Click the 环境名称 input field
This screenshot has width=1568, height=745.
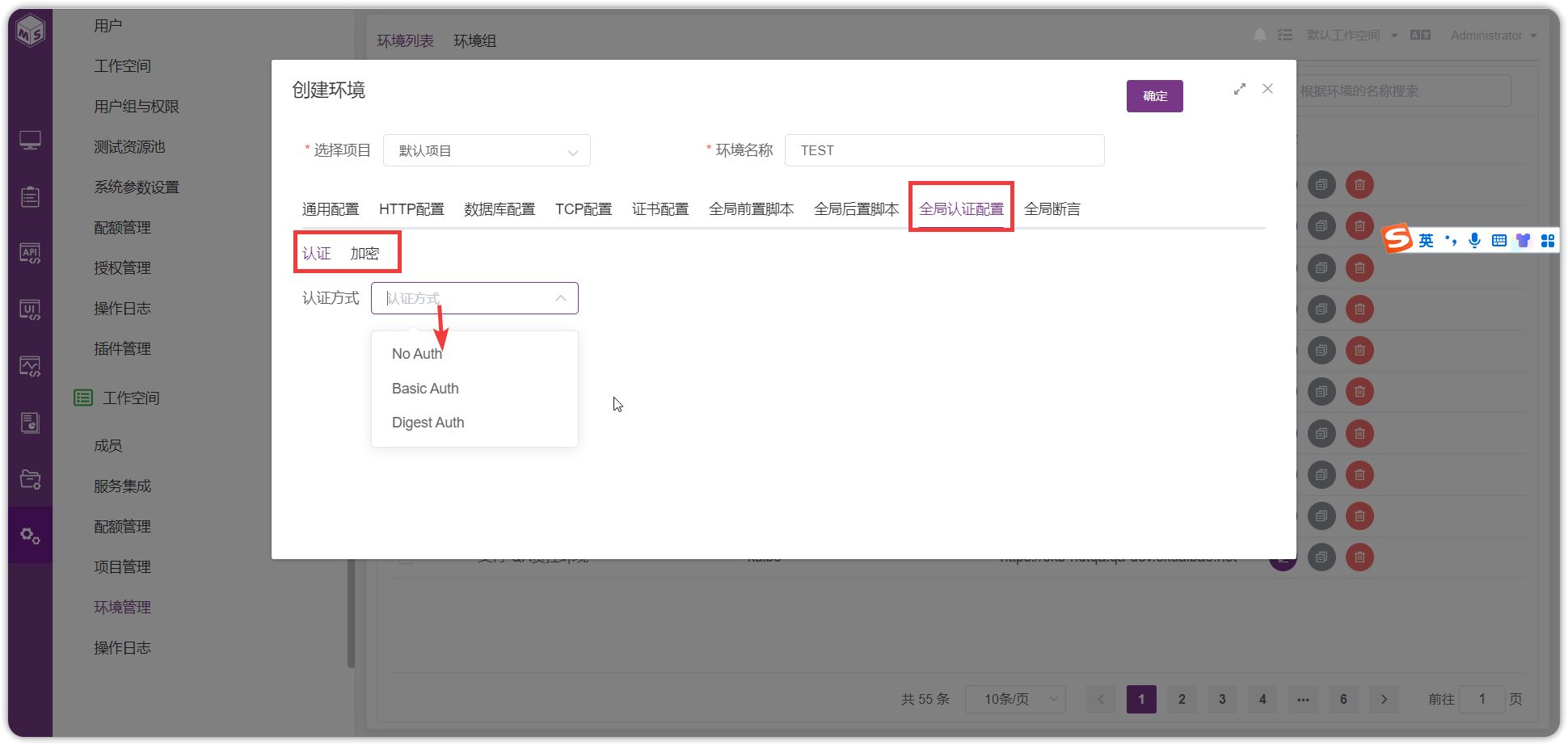pyautogui.click(x=944, y=150)
